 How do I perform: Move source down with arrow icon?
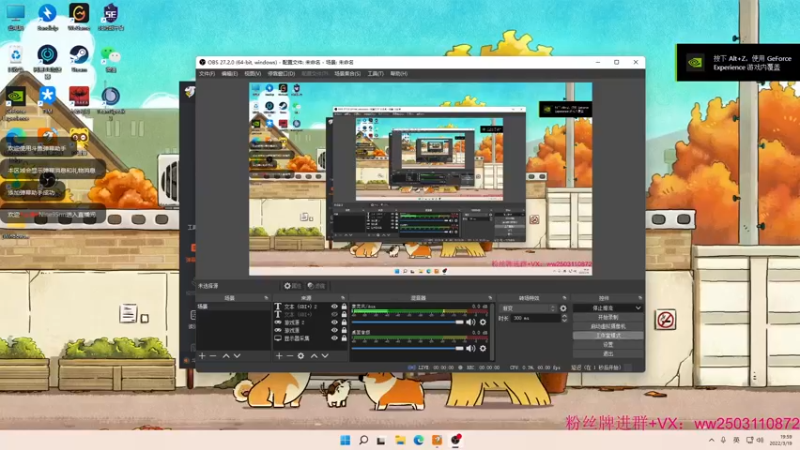click(325, 356)
